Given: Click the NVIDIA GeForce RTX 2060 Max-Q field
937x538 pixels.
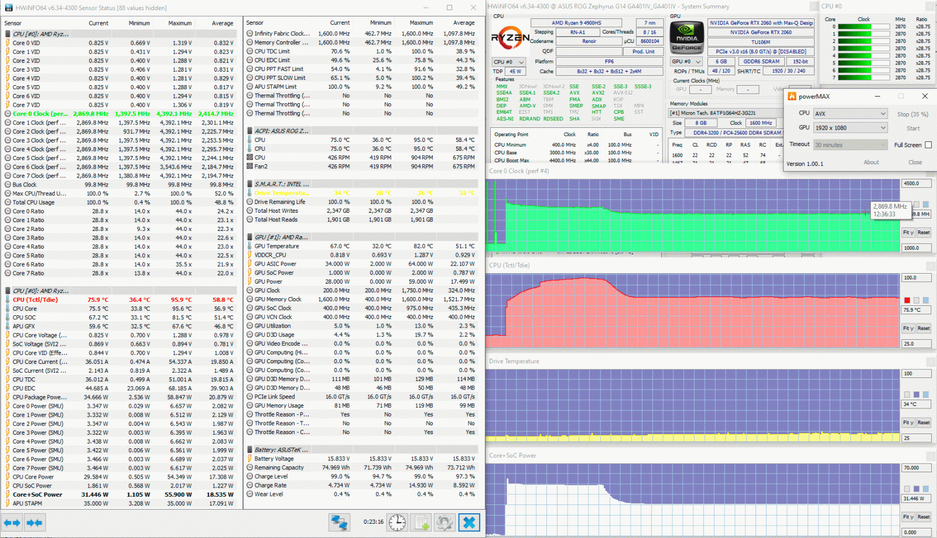Looking at the screenshot, I should [x=761, y=23].
